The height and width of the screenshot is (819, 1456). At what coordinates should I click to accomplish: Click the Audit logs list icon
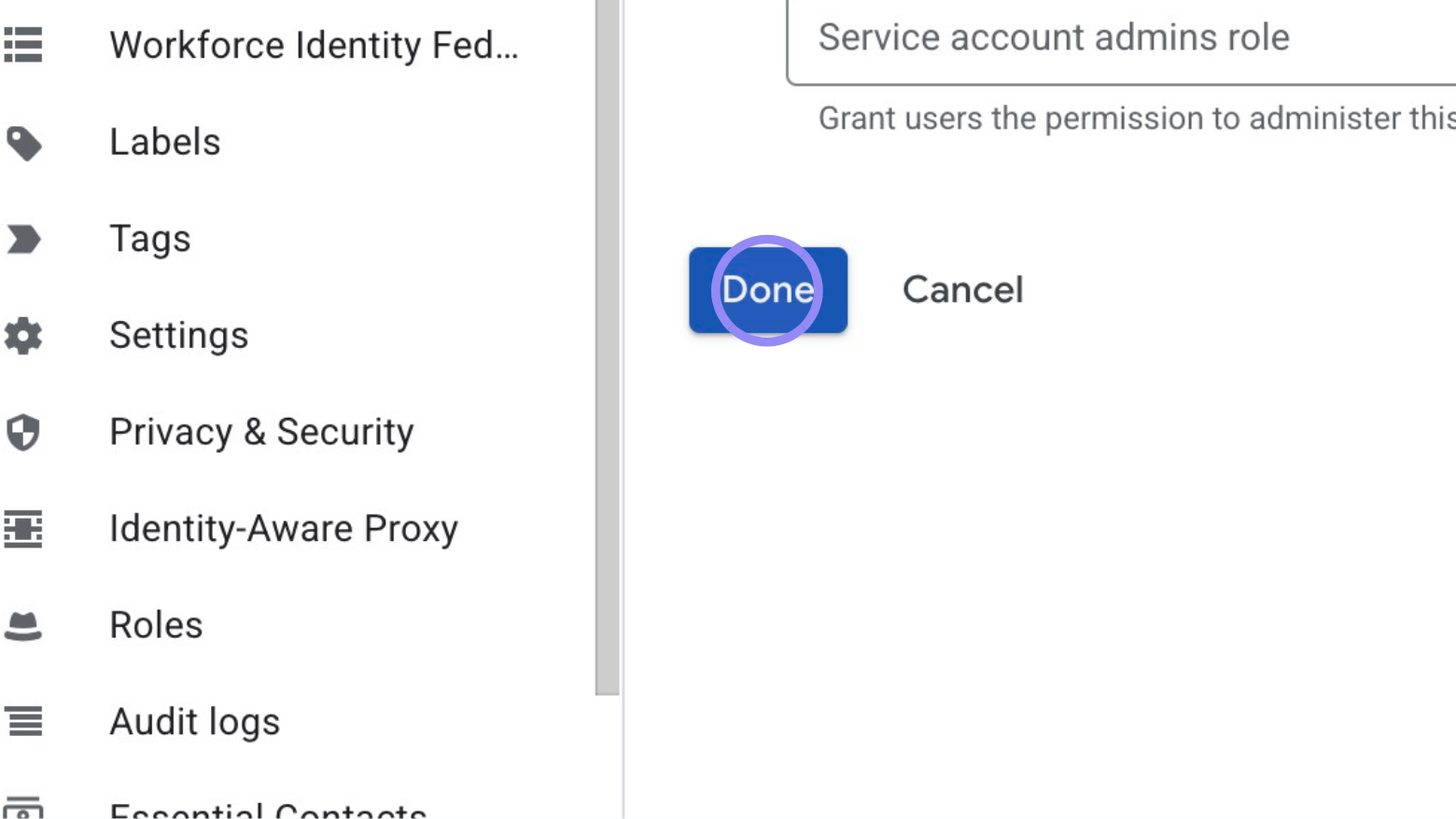click(x=23, y=720)
